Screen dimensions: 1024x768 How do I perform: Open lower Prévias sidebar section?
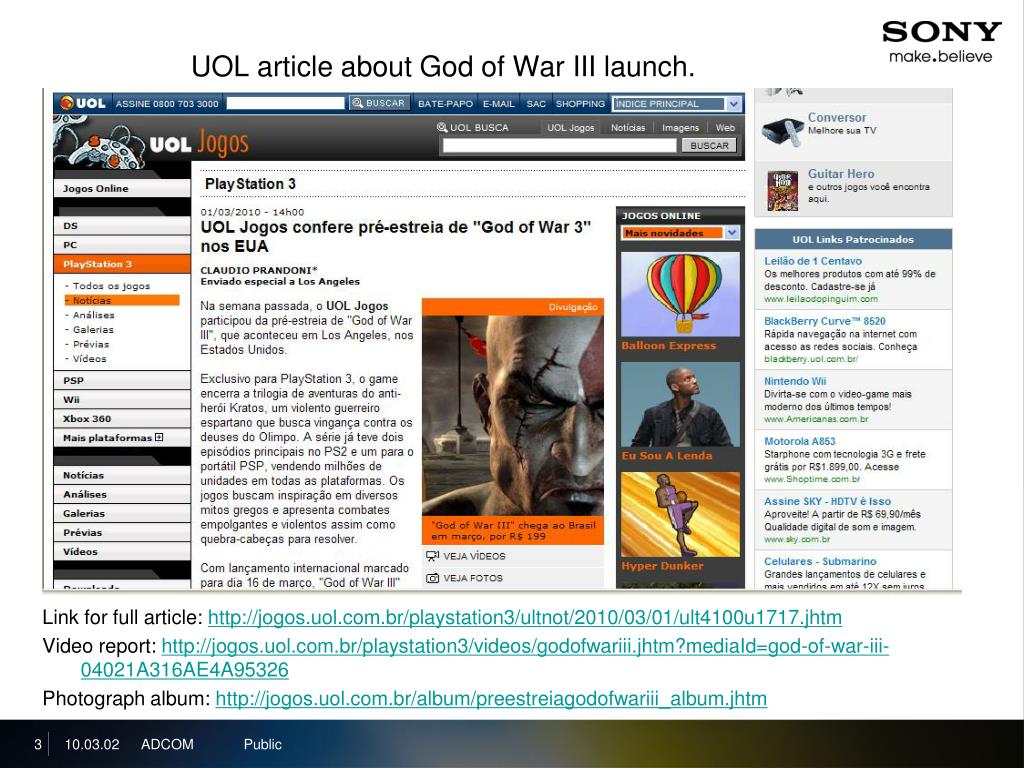(x=122, y=532)
